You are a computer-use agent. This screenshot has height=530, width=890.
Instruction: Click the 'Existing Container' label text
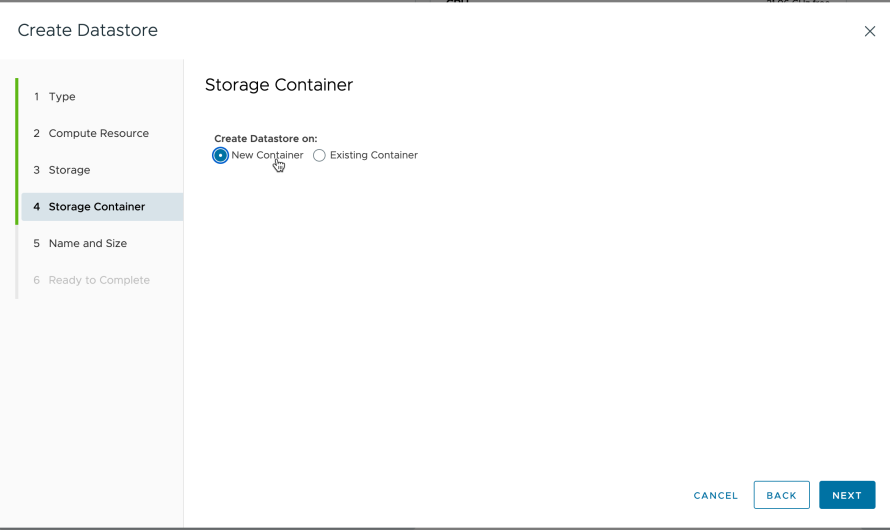373,155
